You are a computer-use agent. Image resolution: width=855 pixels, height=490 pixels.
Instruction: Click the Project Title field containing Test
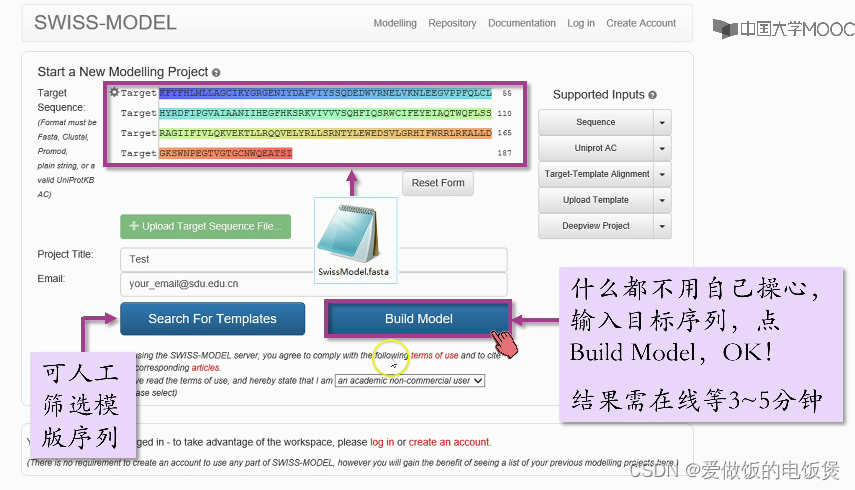click(x=314, y=259)
